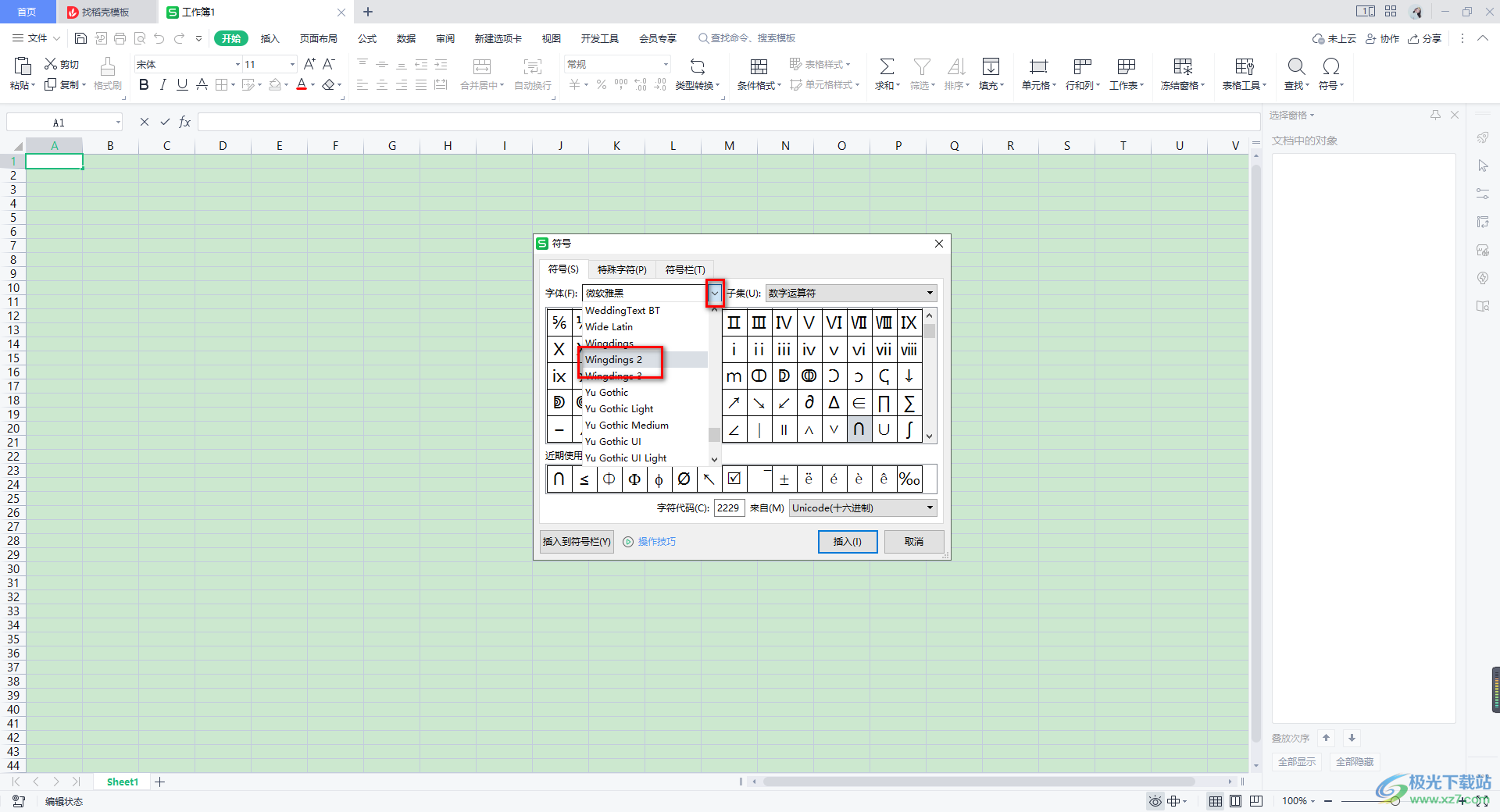The image size is (1500, 812).
Task: Switch to Special Characters (特殊字符) tab
Action: pos(622,269)
